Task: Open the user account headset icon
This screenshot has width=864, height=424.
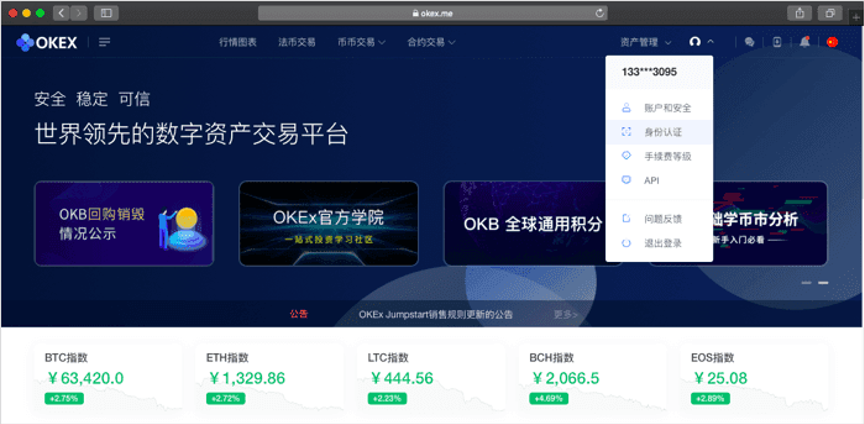Action: [x=695, y=42]
